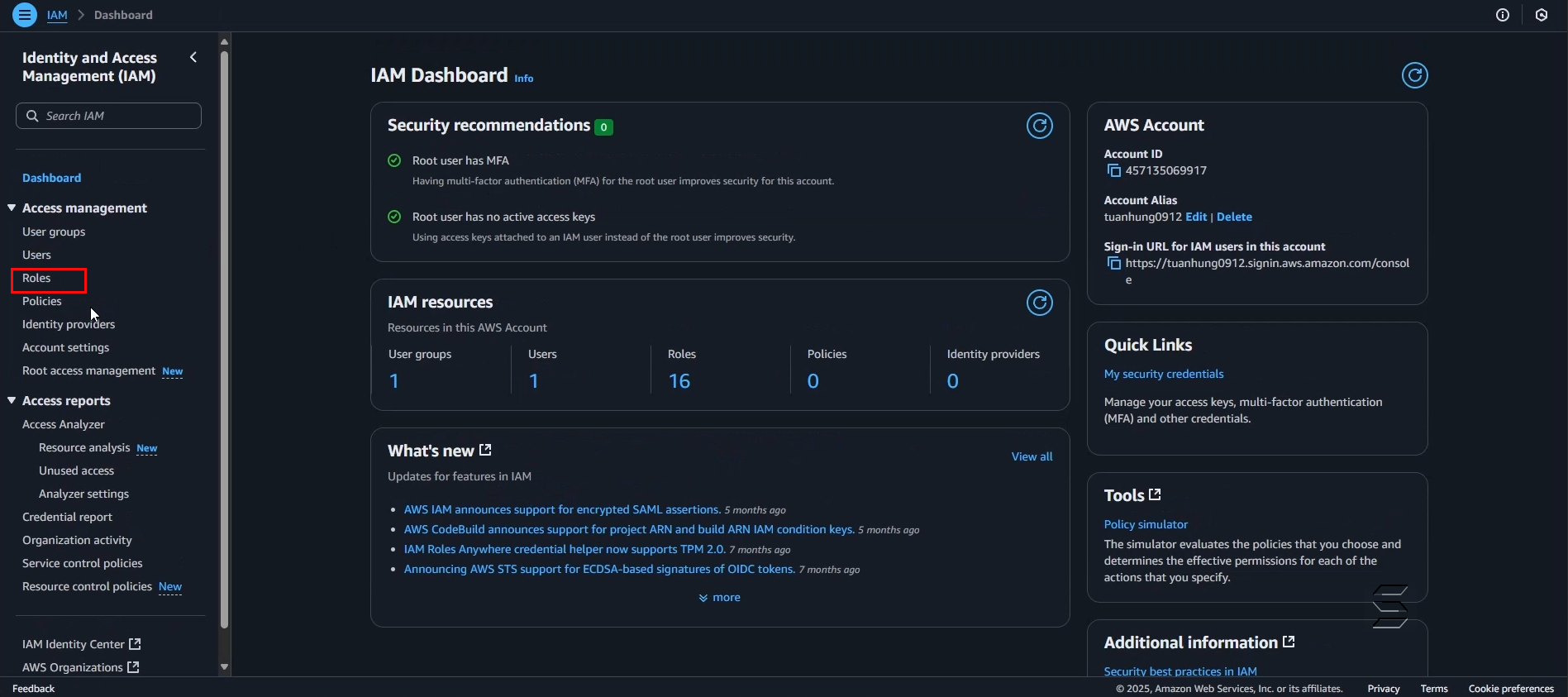Click the no active access keys checkmark icon

tap(394, 217)
